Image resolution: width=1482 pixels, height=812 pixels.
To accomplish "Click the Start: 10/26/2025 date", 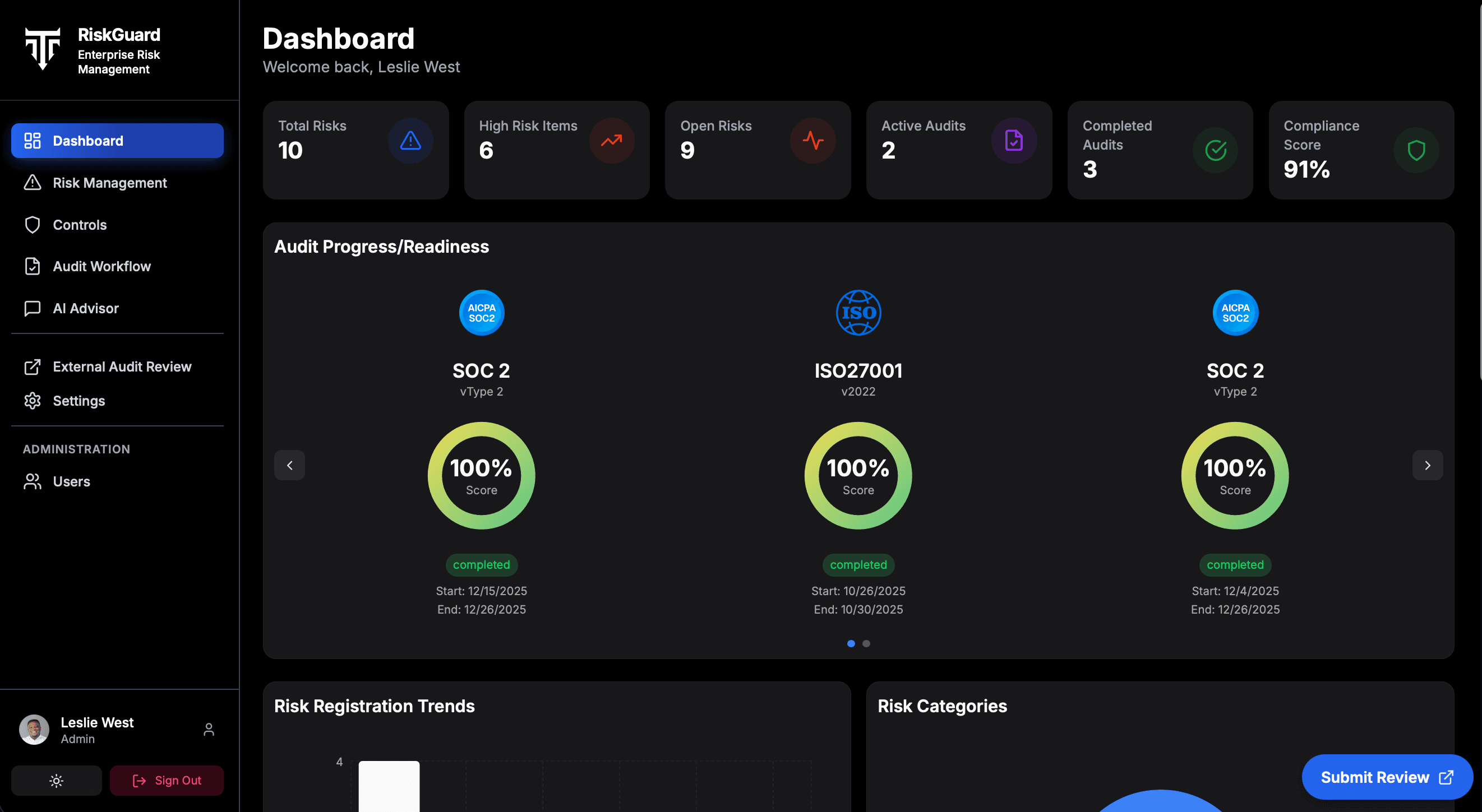I will coord(858,591).
